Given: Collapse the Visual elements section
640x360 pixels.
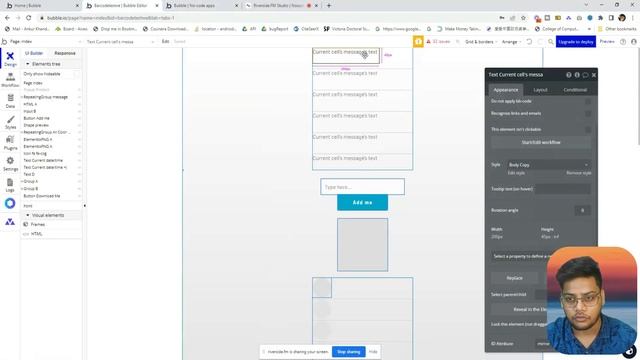Looking at the screenshot, I should (28, 215).
